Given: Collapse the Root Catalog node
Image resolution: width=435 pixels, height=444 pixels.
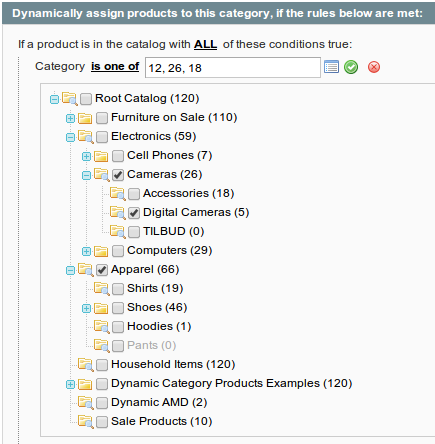Looking at the screenshot, I should click(54, 99).
